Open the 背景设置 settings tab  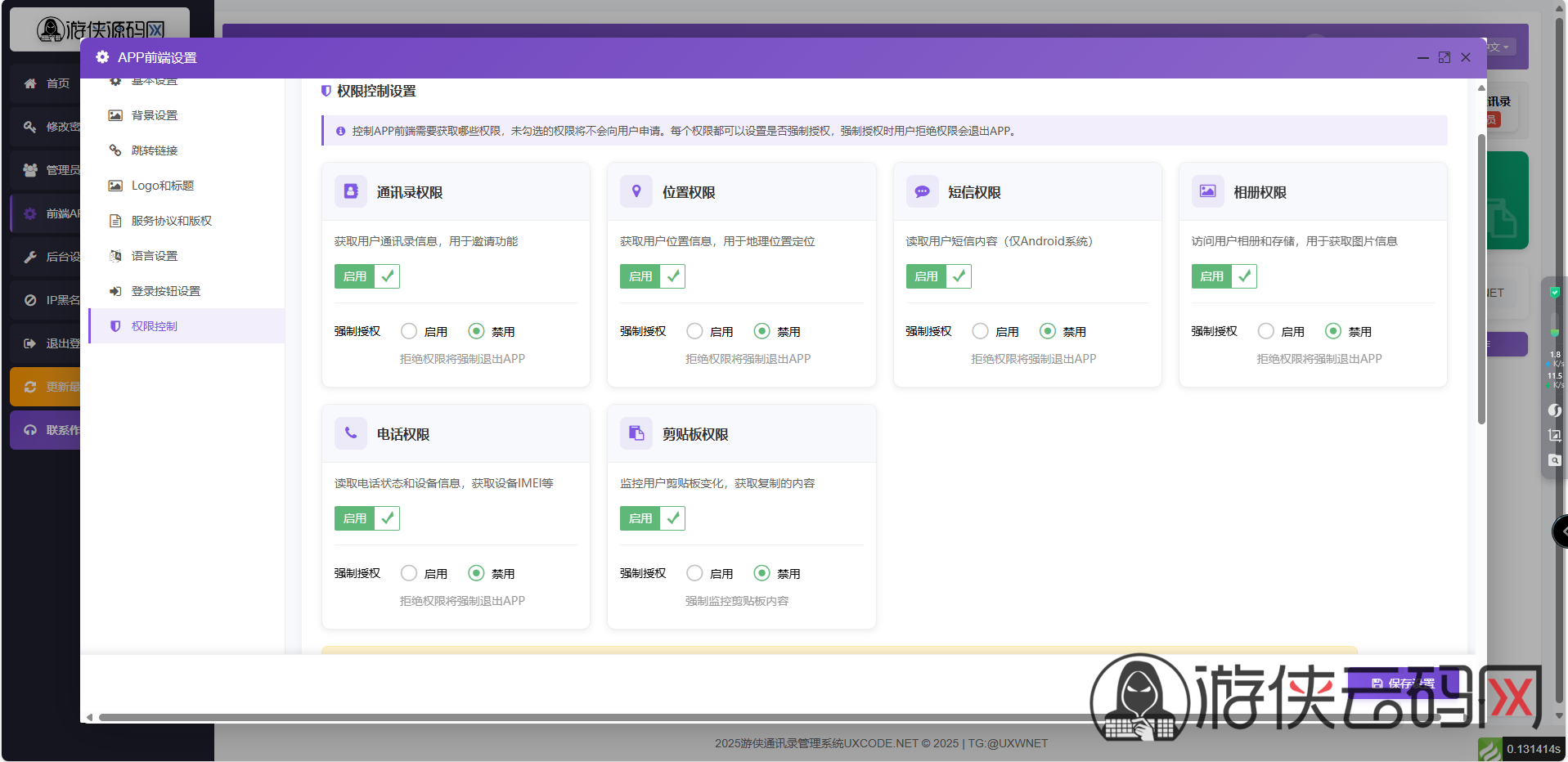pyautogui.click(x=155, y=115)
